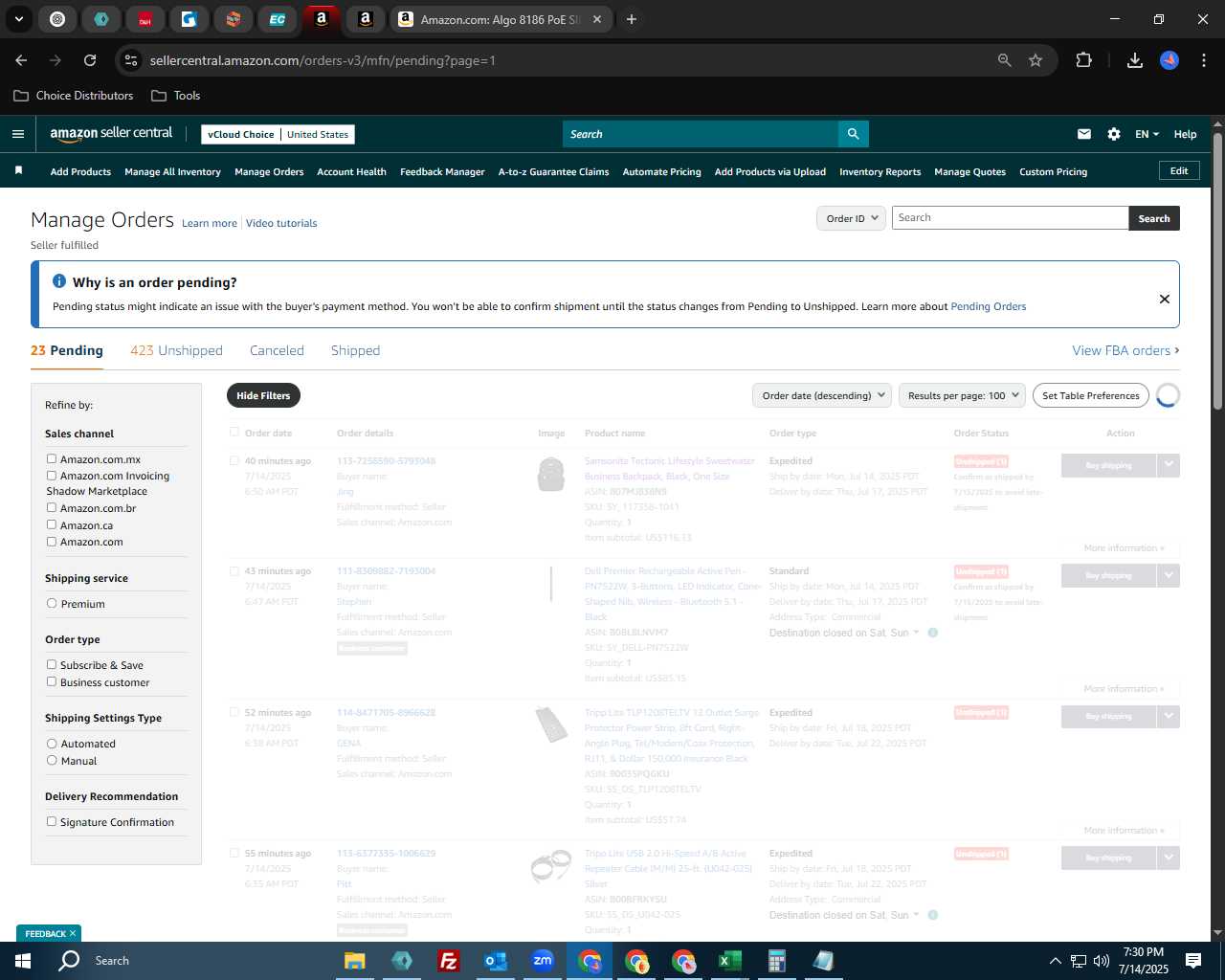Screen dimensions: 1225x980
Task: Open the browser downloads icon
Action: (1135, 60)
